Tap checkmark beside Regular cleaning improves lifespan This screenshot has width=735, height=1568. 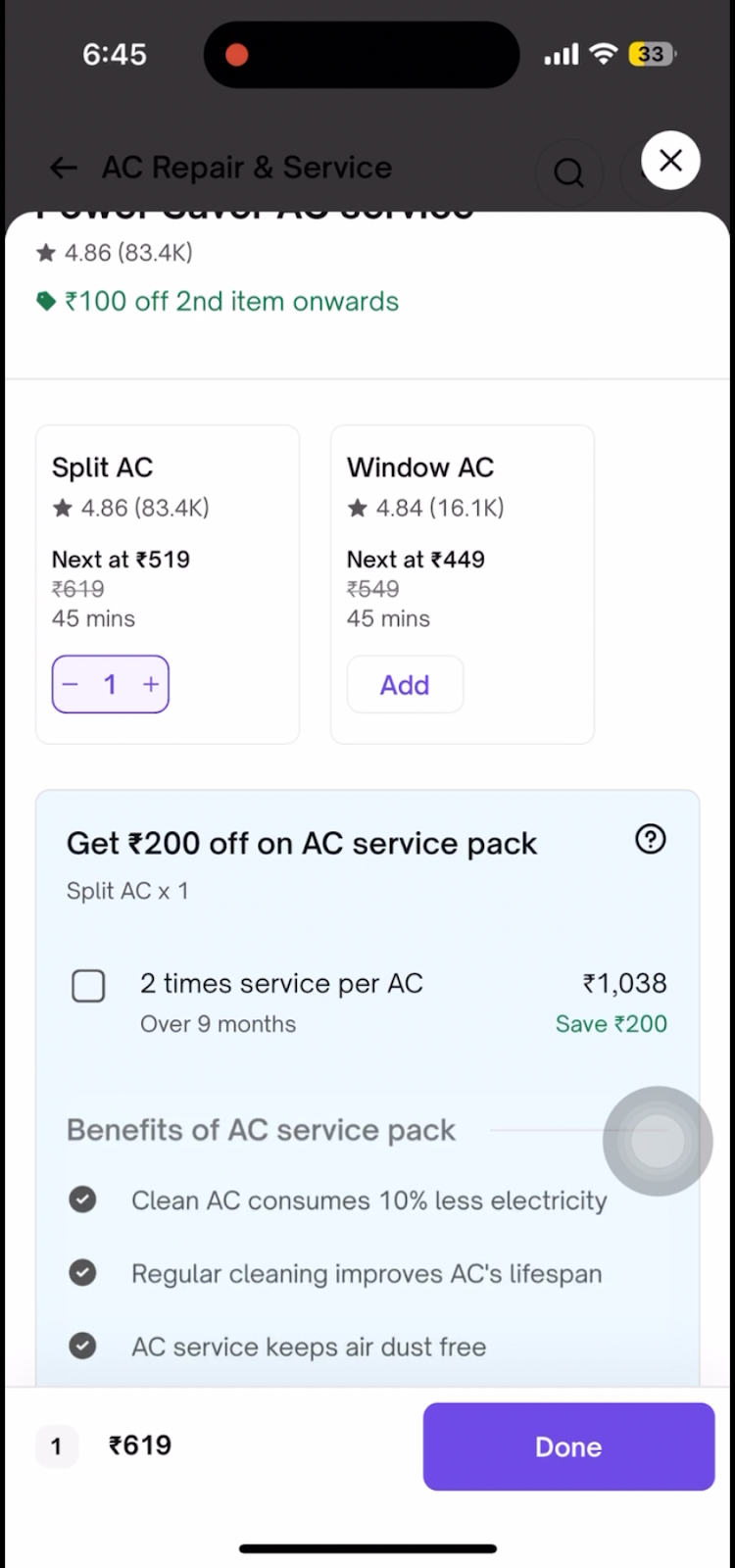(x=83, y=1273)
